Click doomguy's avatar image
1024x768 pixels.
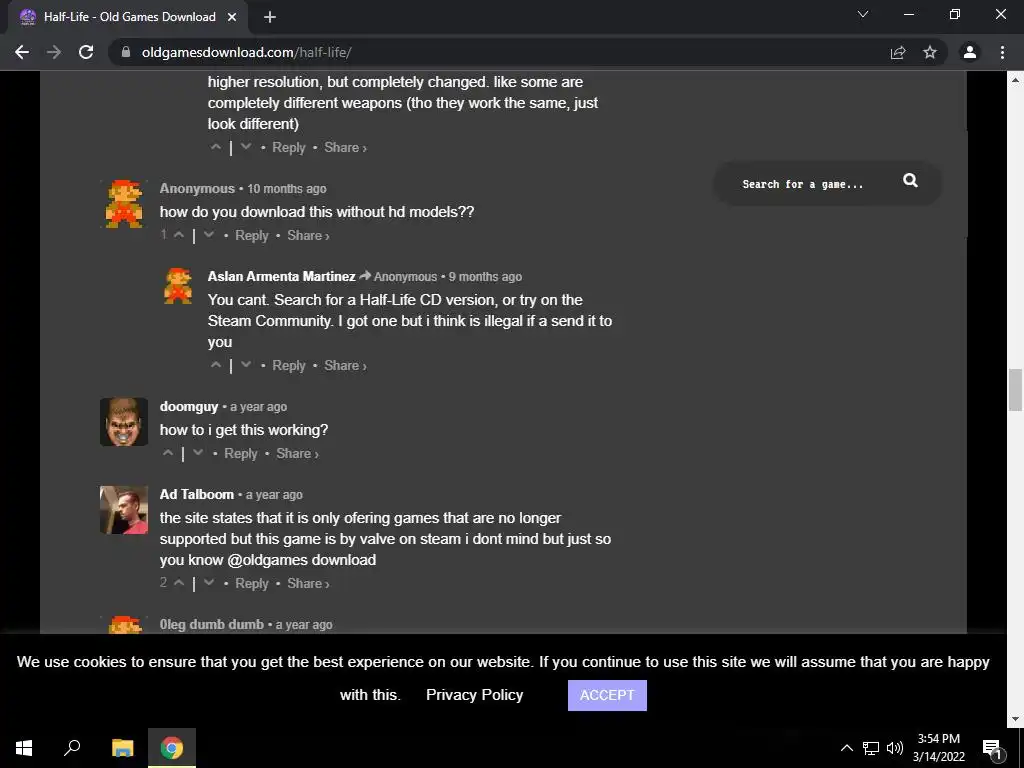coord(124,422)
